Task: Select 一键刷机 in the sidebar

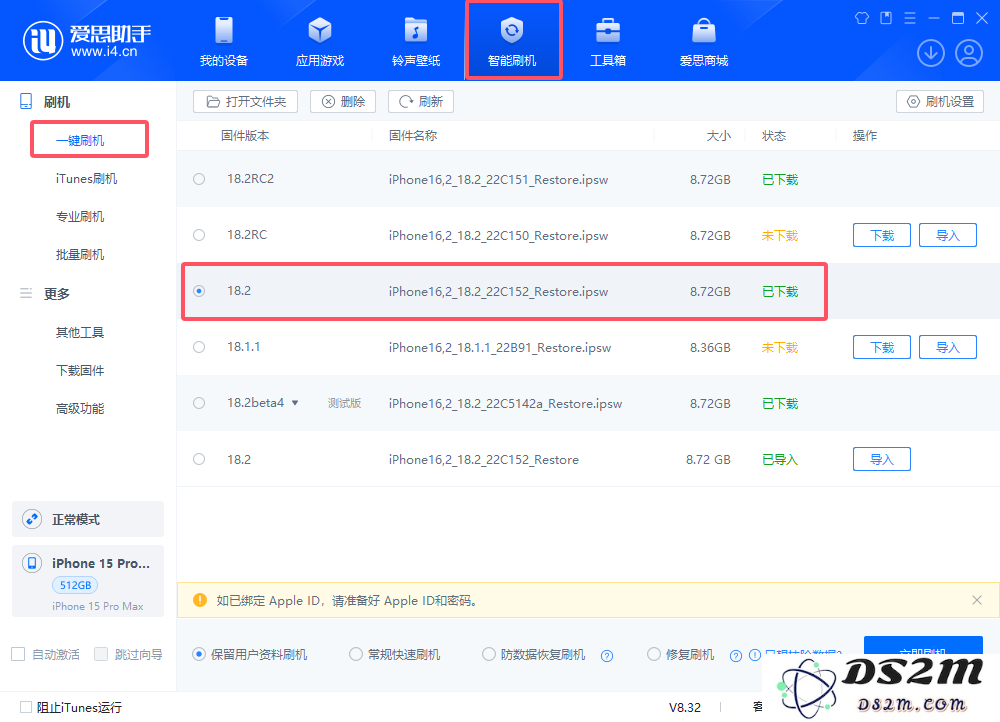Action: pos(80,140)
